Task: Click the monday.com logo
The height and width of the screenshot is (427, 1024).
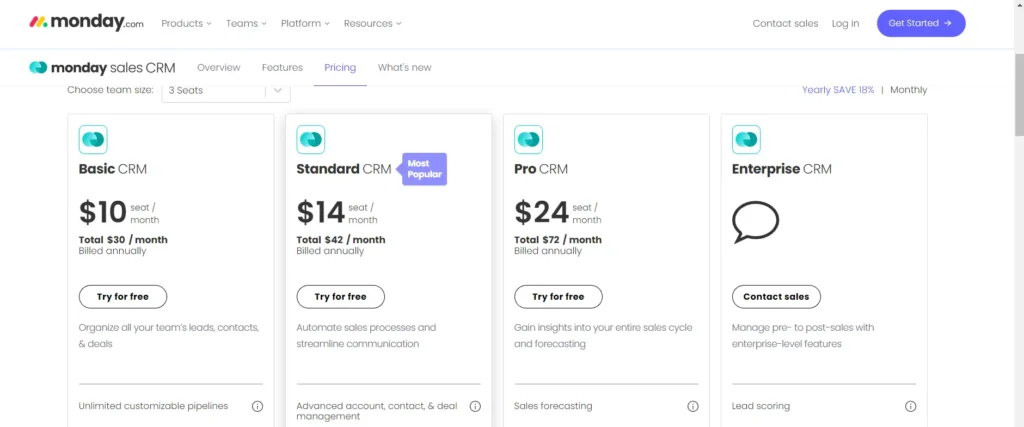Action: 86,23
